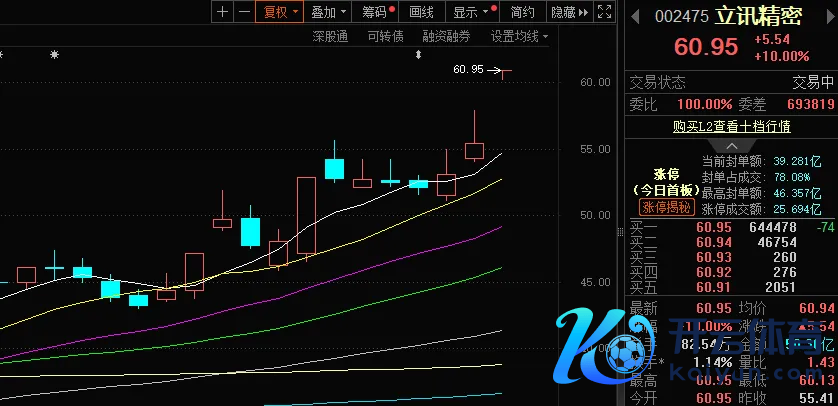Screen dimensions: 838x406
Task: Expand the 显示 display dropdown
Action: (x=471, y=12)
